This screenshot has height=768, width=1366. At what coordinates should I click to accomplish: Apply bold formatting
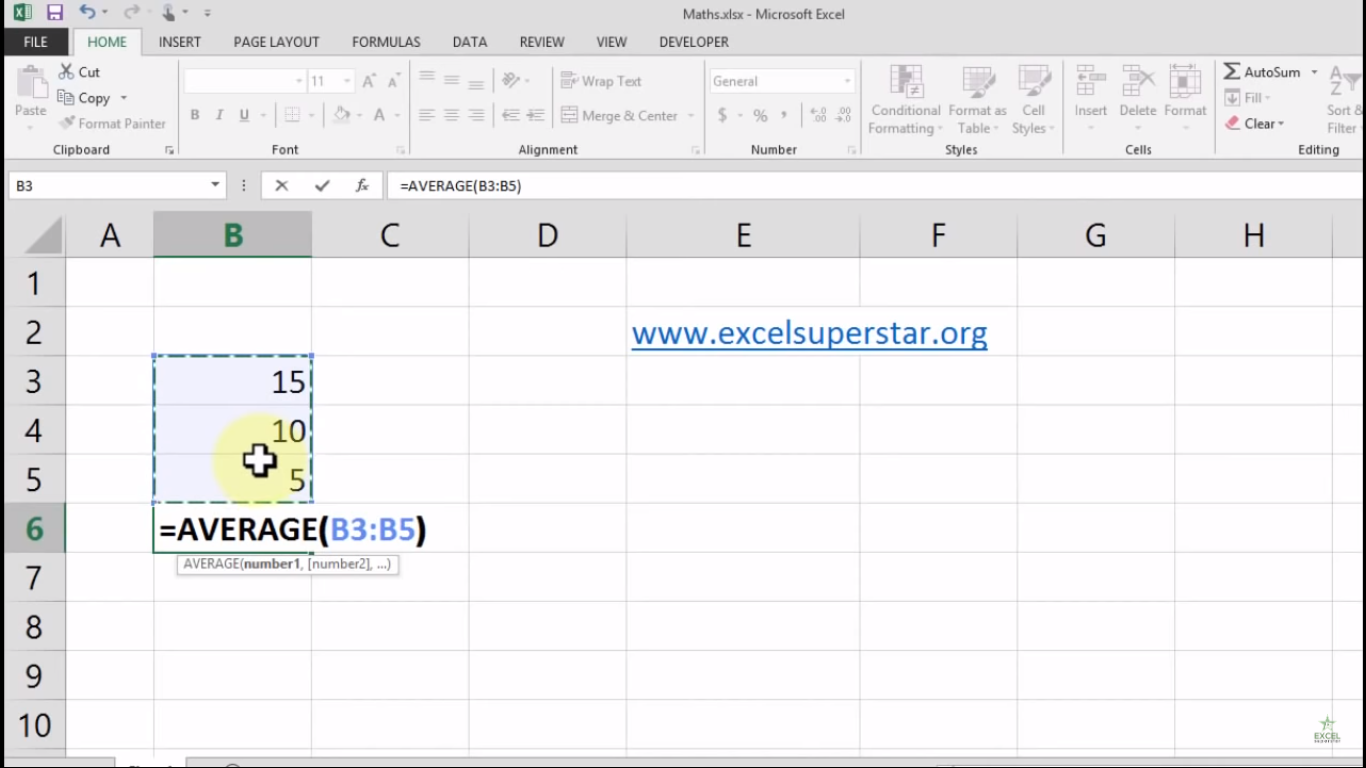tap(195, 115)
